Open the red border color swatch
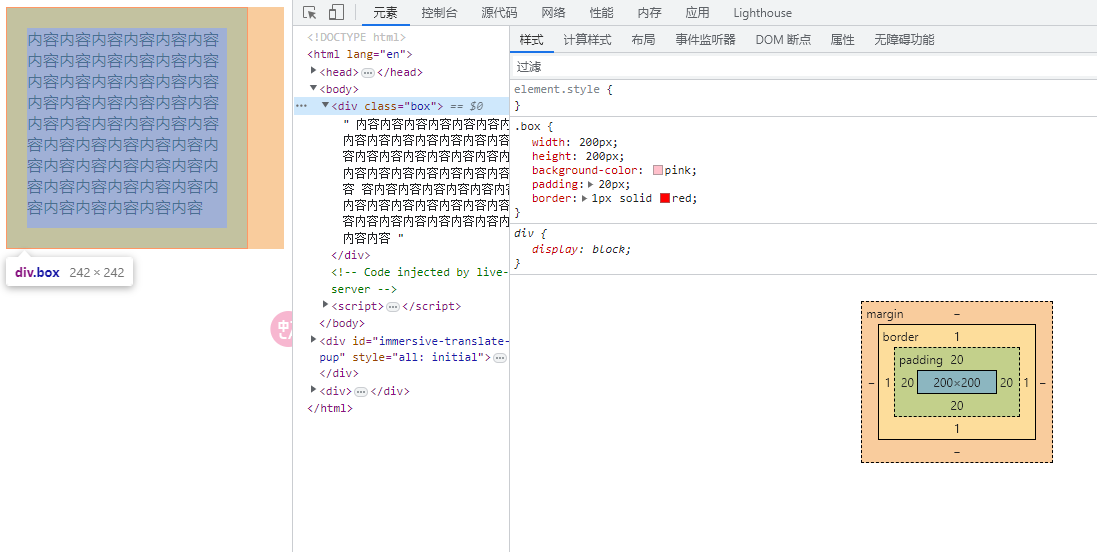The image size is (1097, 552). [x=664, y=199]
